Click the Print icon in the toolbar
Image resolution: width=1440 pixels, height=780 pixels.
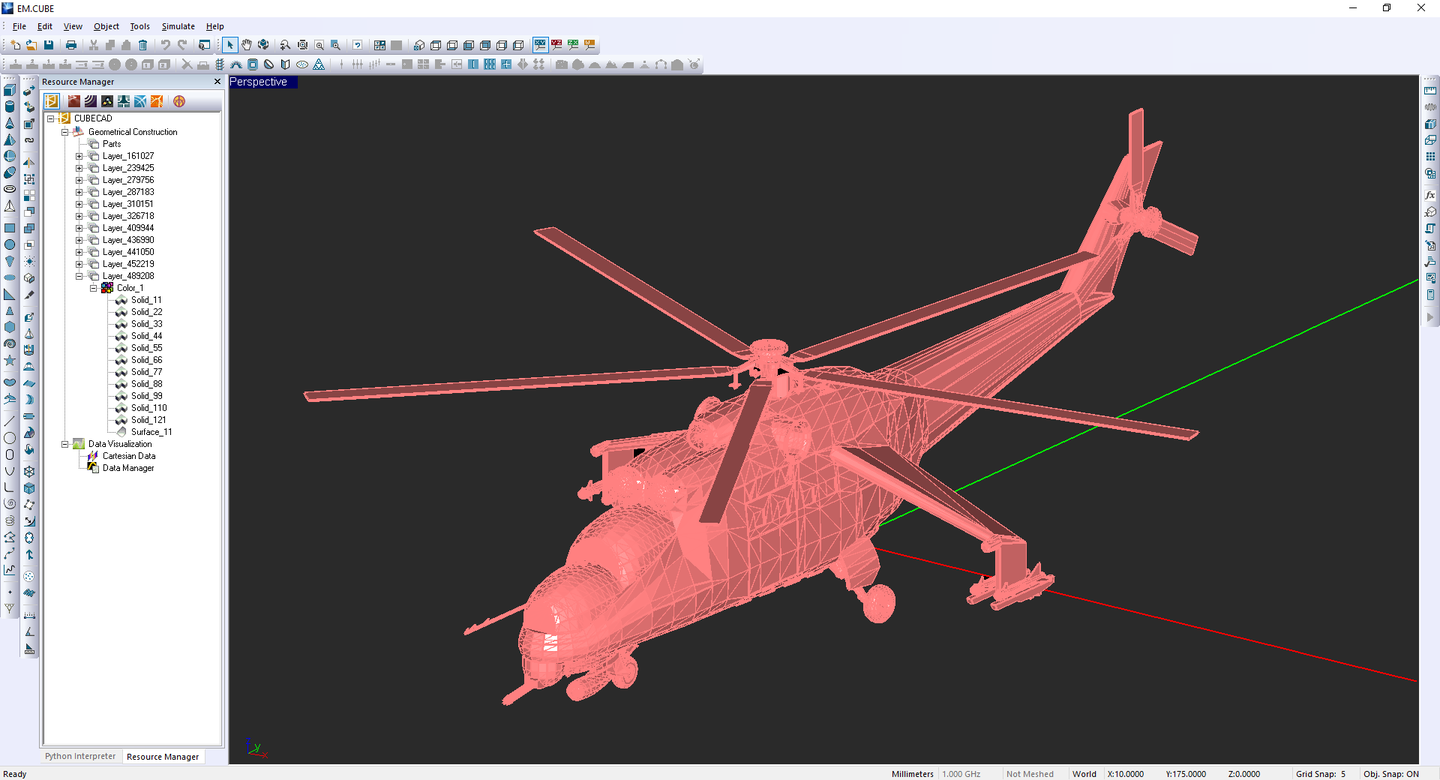click(x=70, y=44)
